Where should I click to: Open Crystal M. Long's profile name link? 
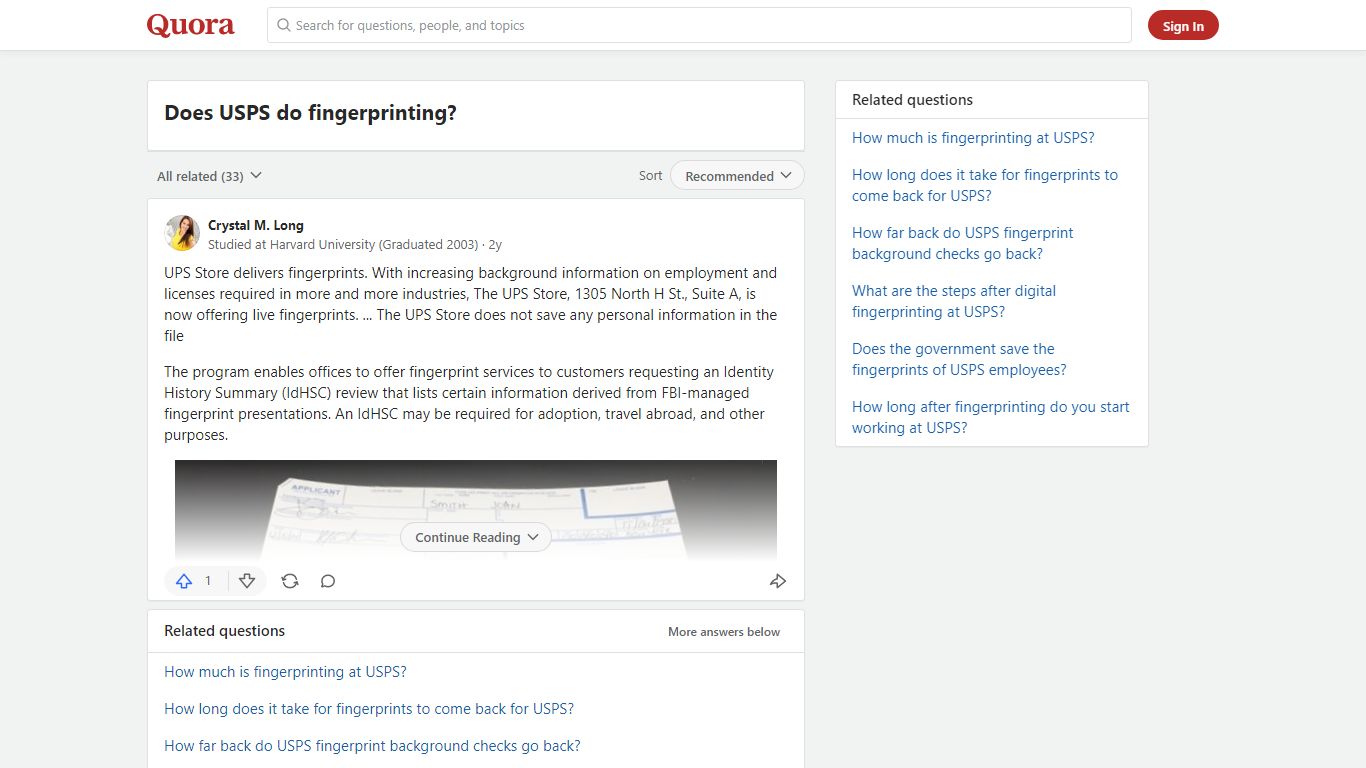click(256, 225)
